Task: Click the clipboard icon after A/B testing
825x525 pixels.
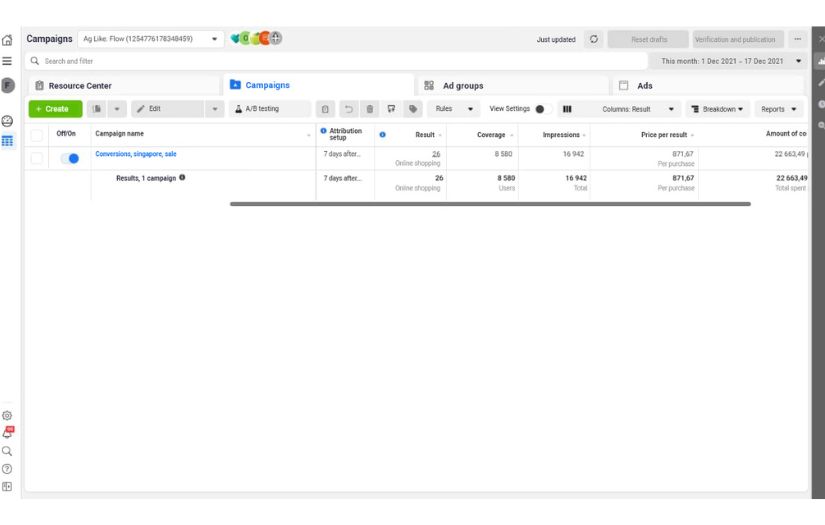Action: click(325, 109)
